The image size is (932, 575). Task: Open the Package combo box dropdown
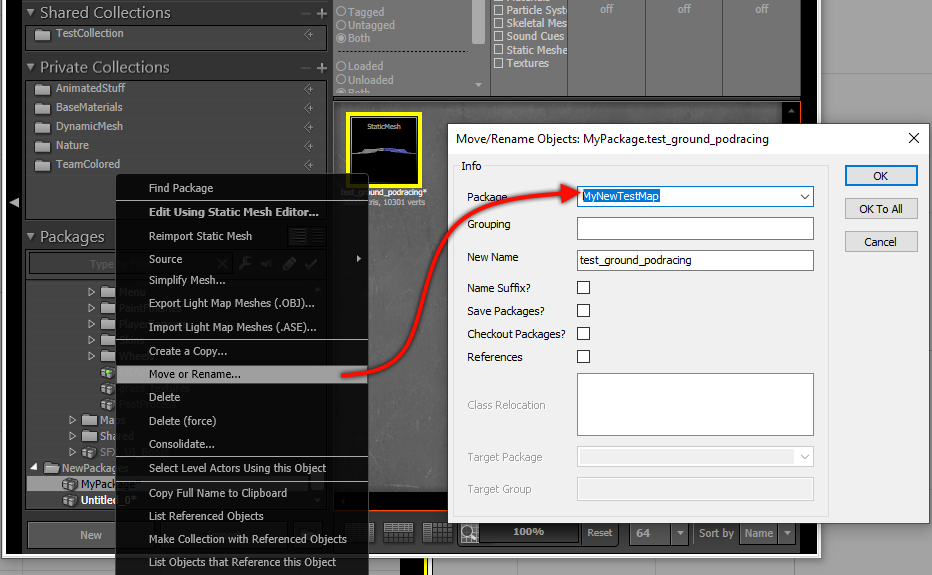point(804,197)
